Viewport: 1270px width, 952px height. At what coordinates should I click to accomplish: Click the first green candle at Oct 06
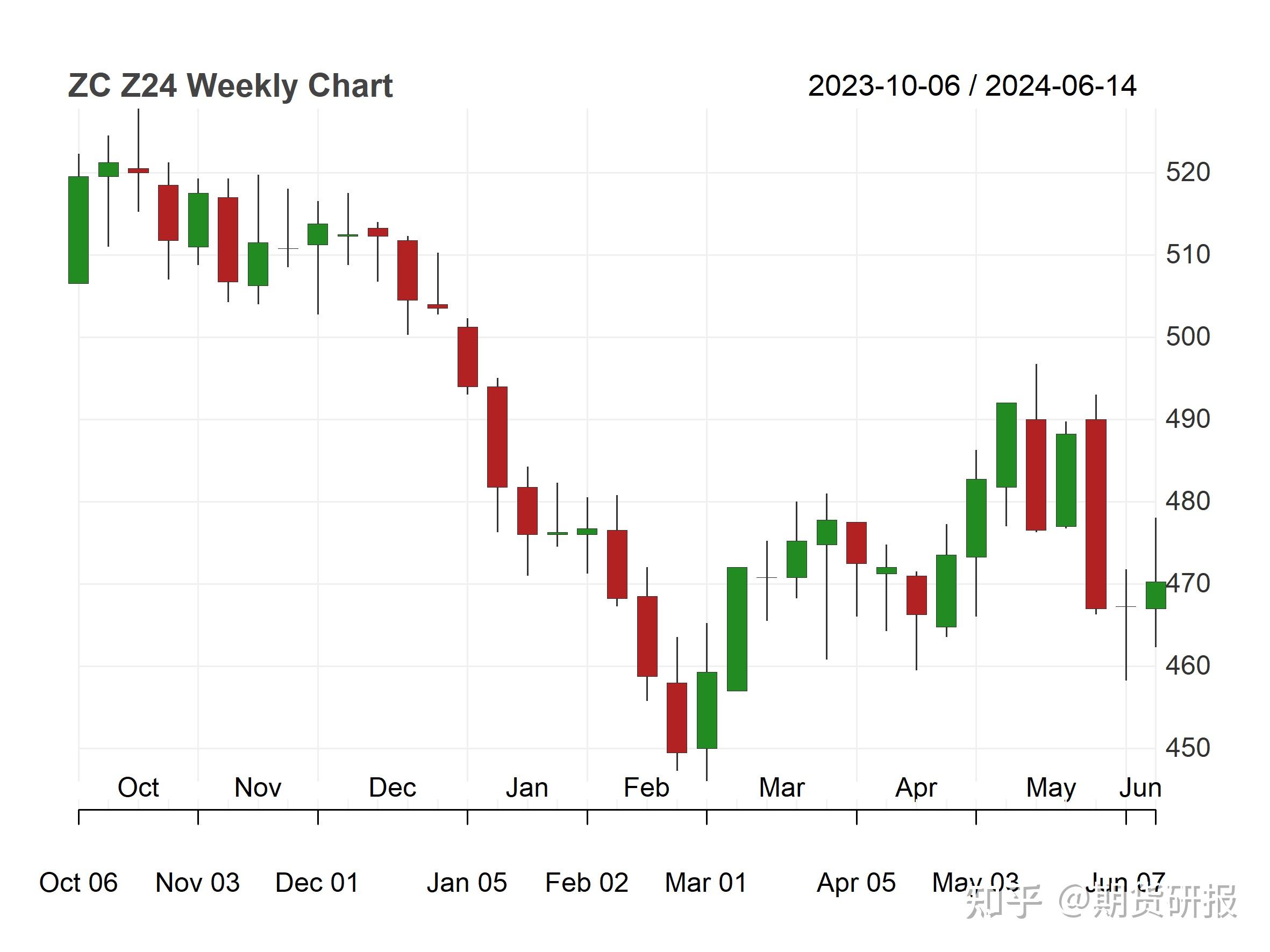pos(79,230)
